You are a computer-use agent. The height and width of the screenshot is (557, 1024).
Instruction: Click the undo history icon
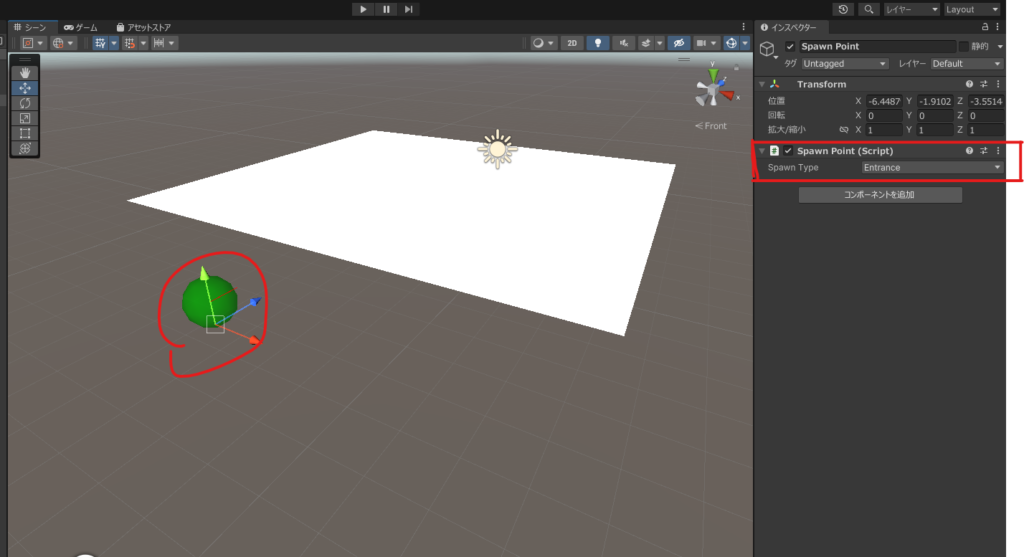[x=844, y=9]
